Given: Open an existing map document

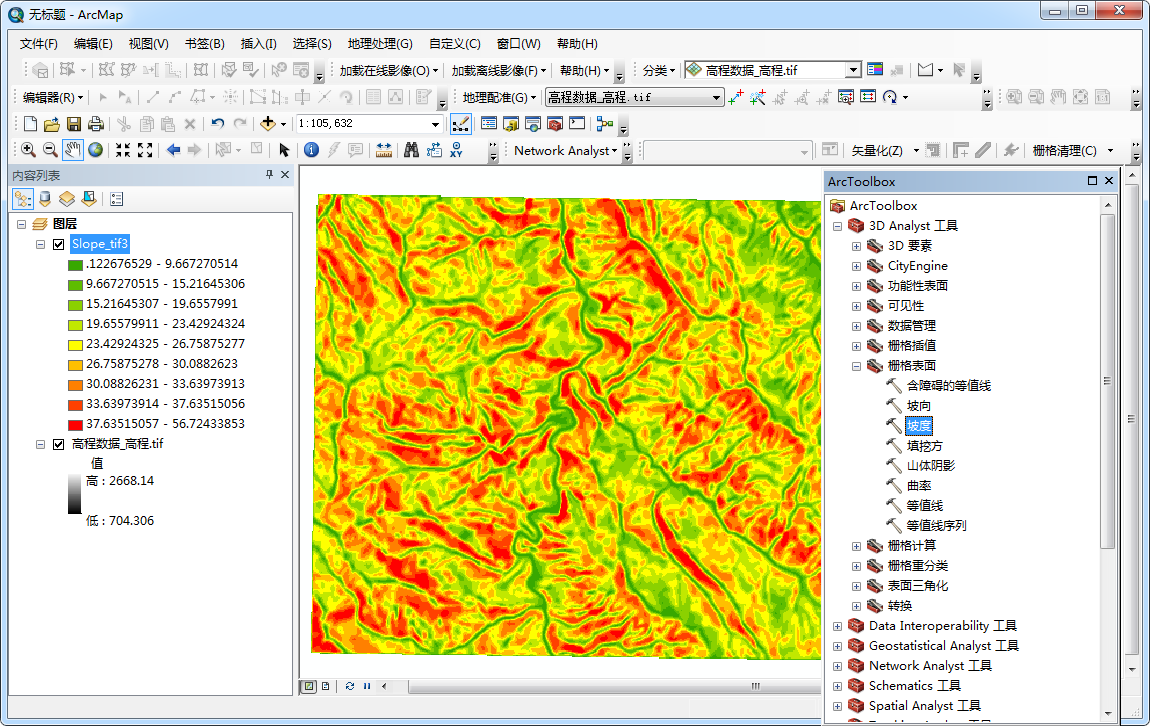Looking at the screenshot, I should (51, 124).
